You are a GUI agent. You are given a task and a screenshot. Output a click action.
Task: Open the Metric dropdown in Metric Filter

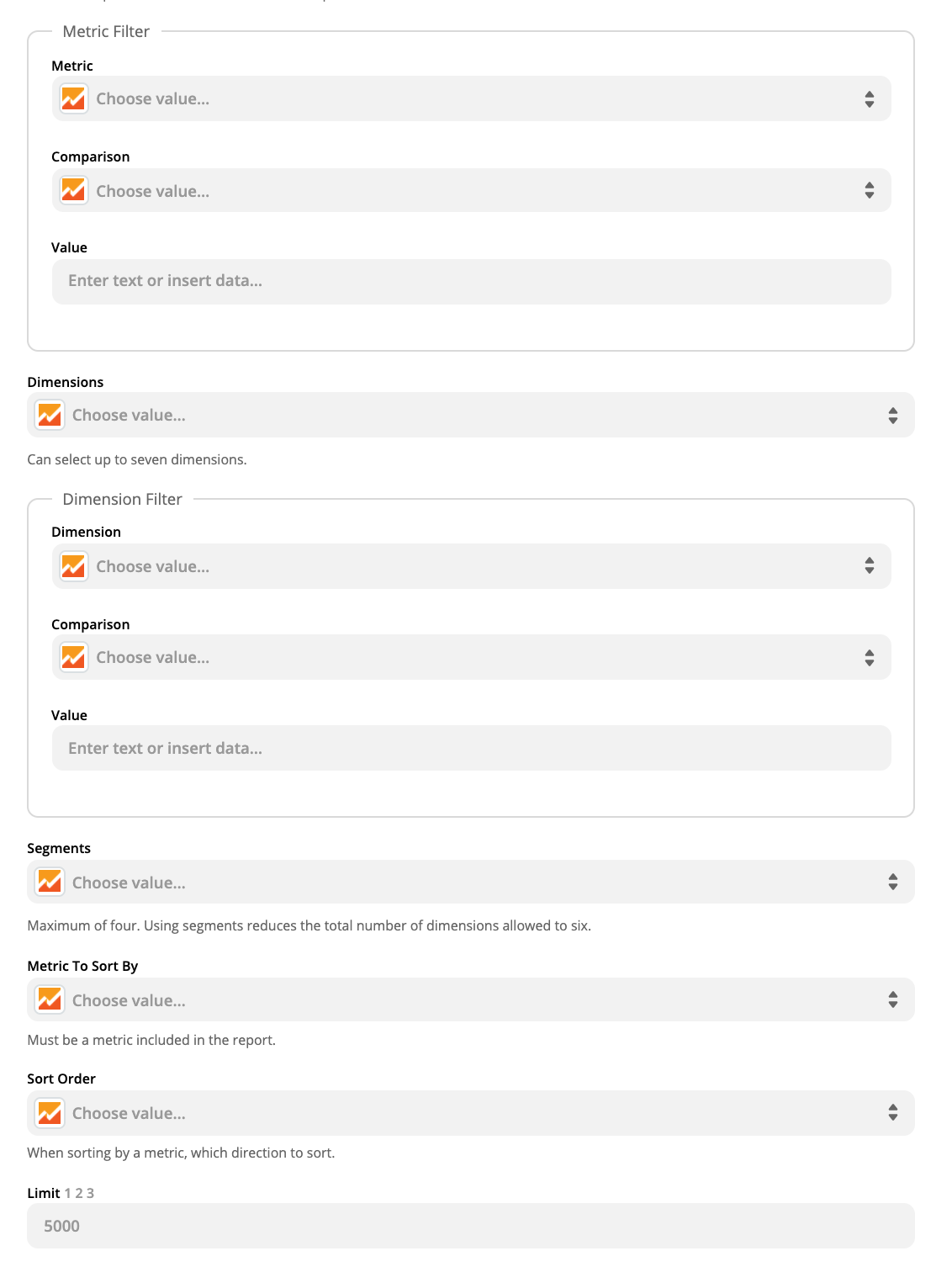[x=869, y=98]
